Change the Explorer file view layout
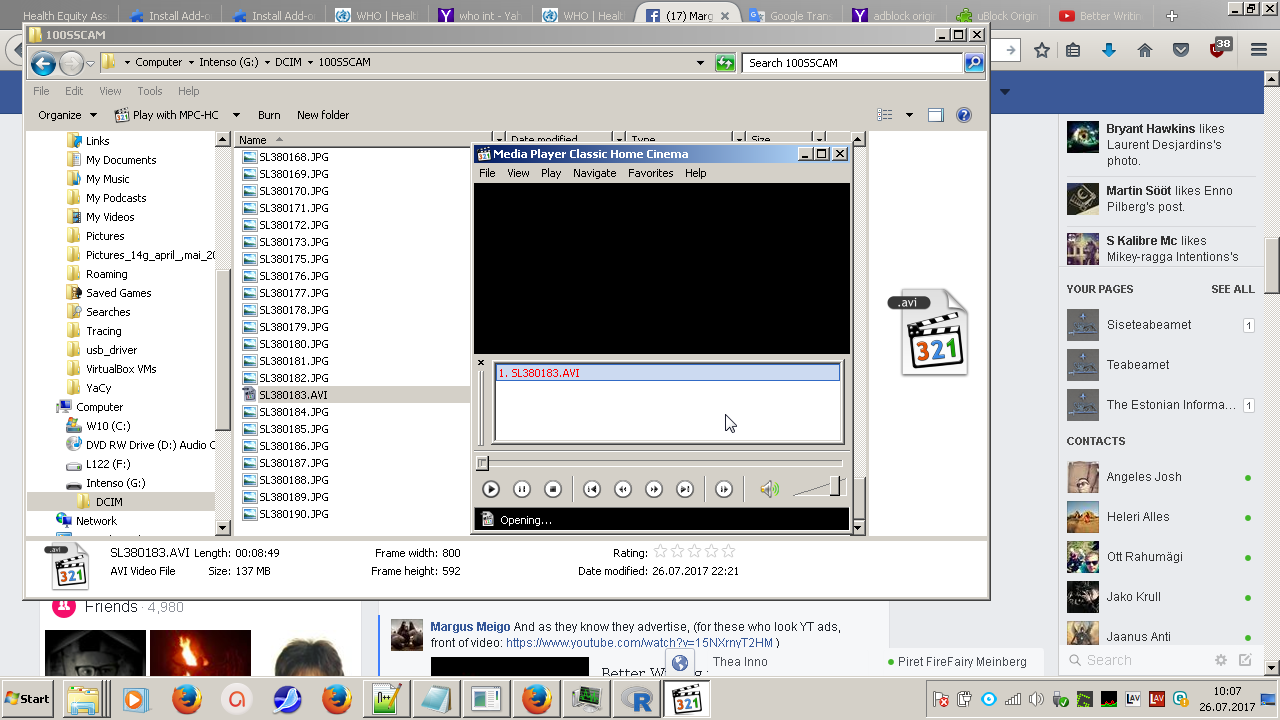The height and width of the screenshot is (720, 1280). (x=884, y=115)
